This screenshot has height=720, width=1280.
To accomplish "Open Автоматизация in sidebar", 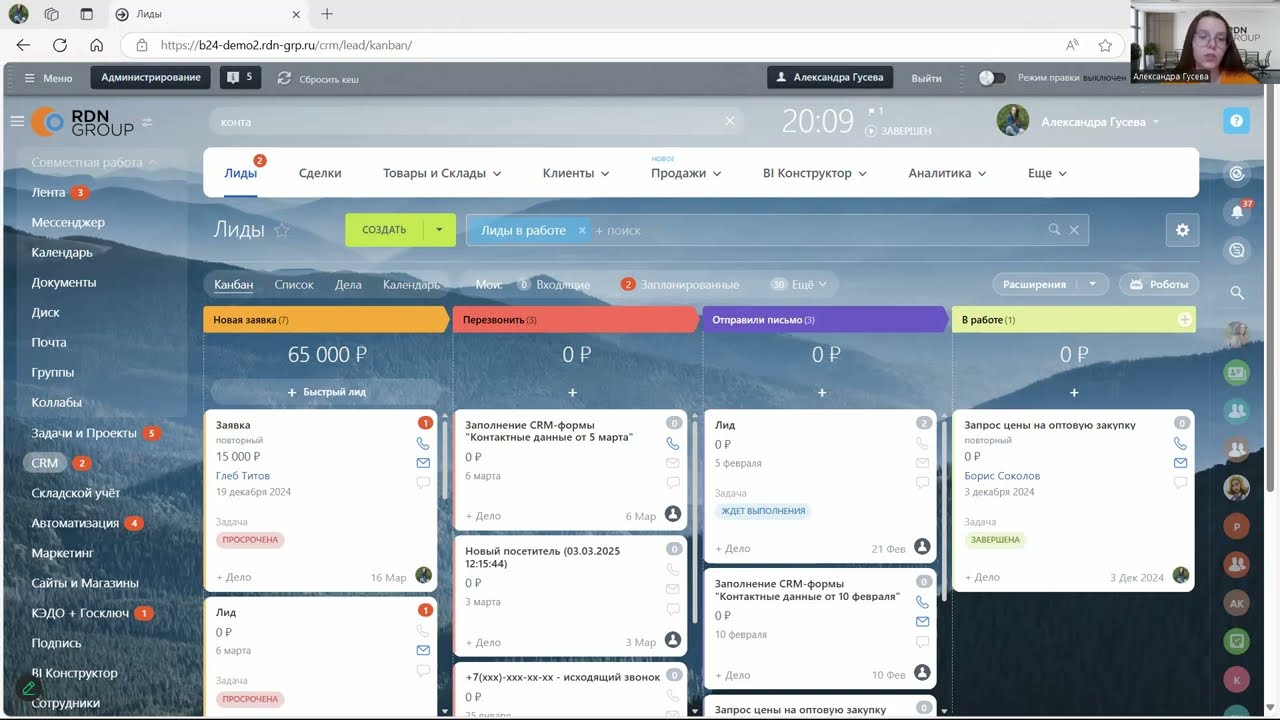I will tap(75, 523).
